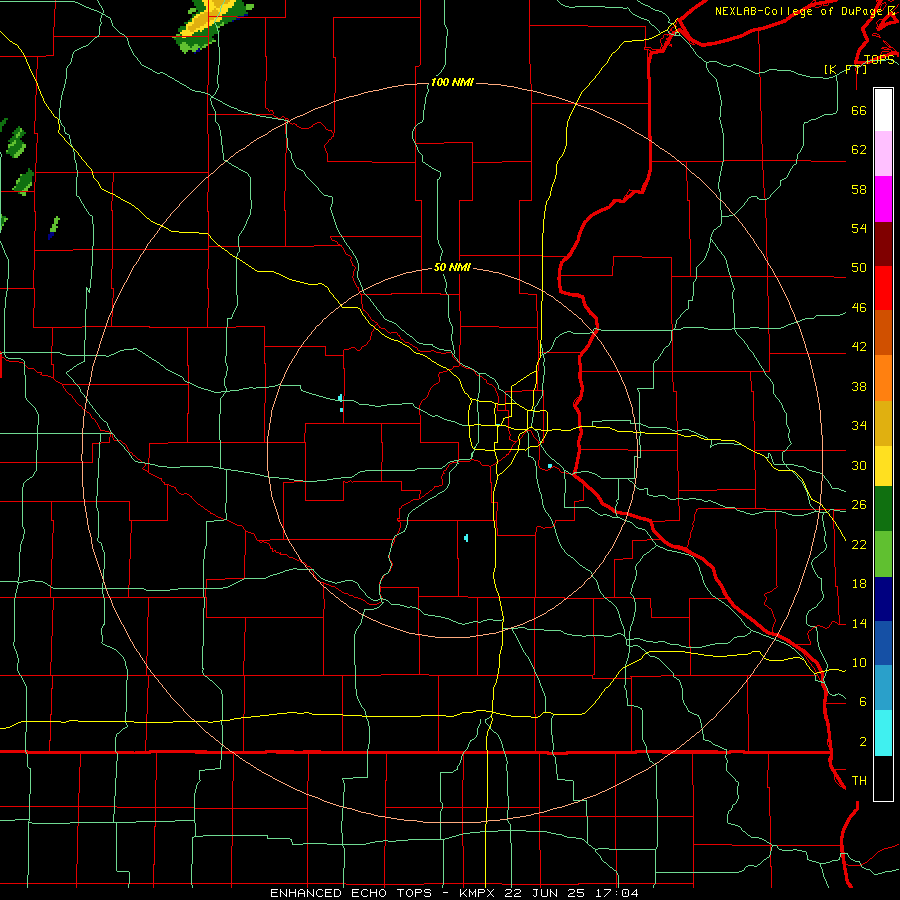Click the white swatch in the tops legend
900x900 pixels.
(883, 110)
